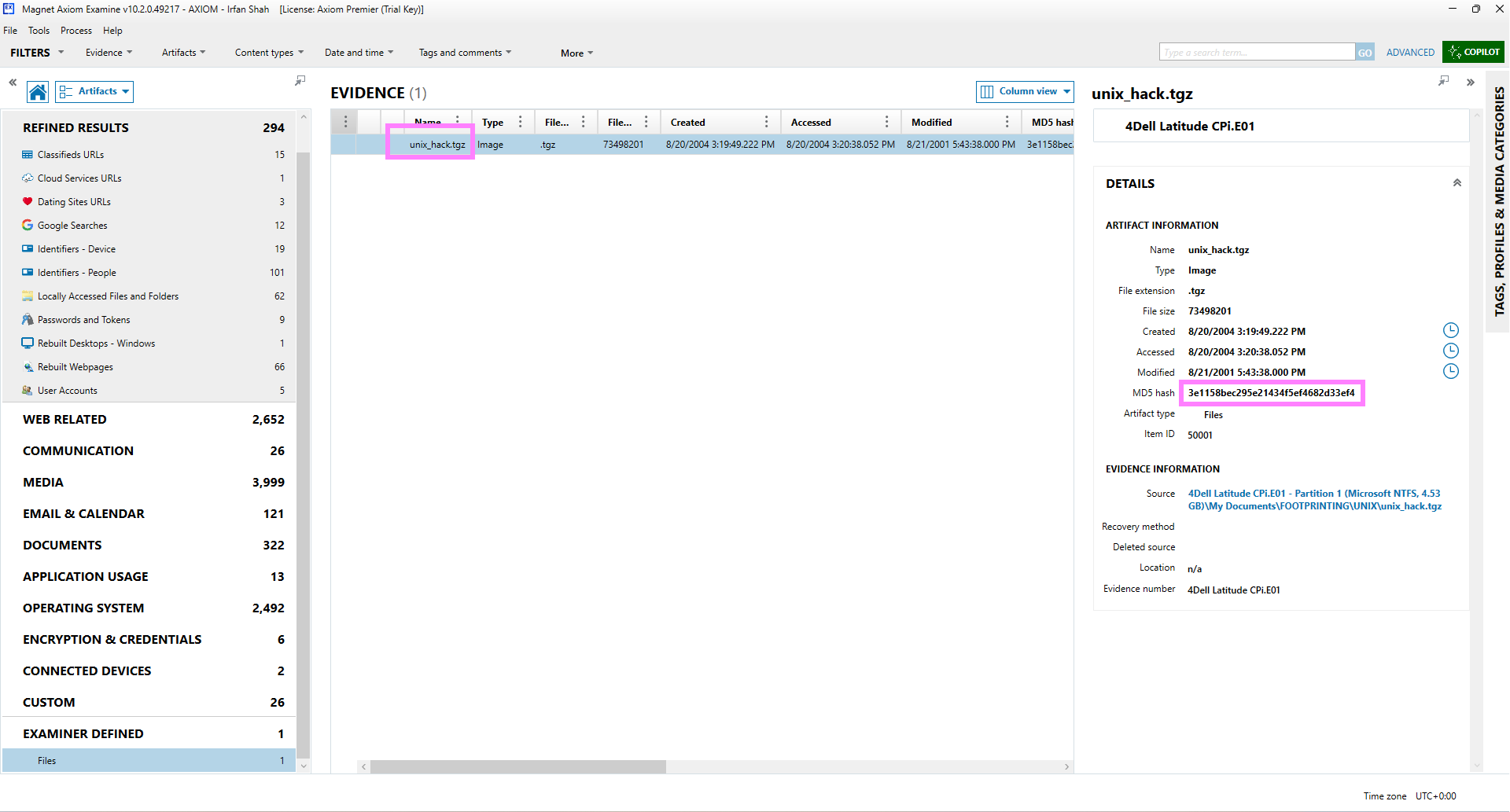Screen dimensions: 1510x812
Task: Click the Rebuilt Desktops monitor icon
Action: (x=28, y=344)
